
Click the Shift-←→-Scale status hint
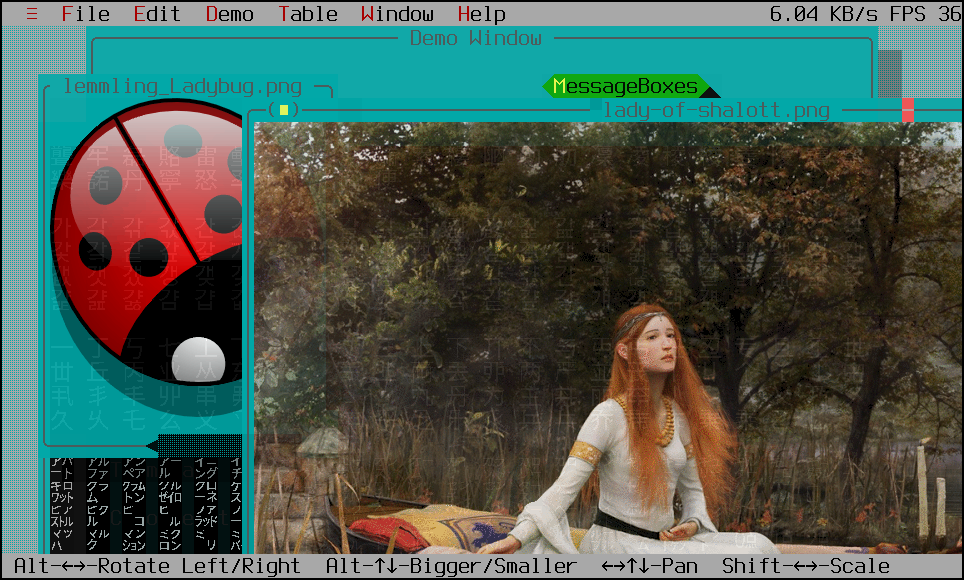[805, 566]
